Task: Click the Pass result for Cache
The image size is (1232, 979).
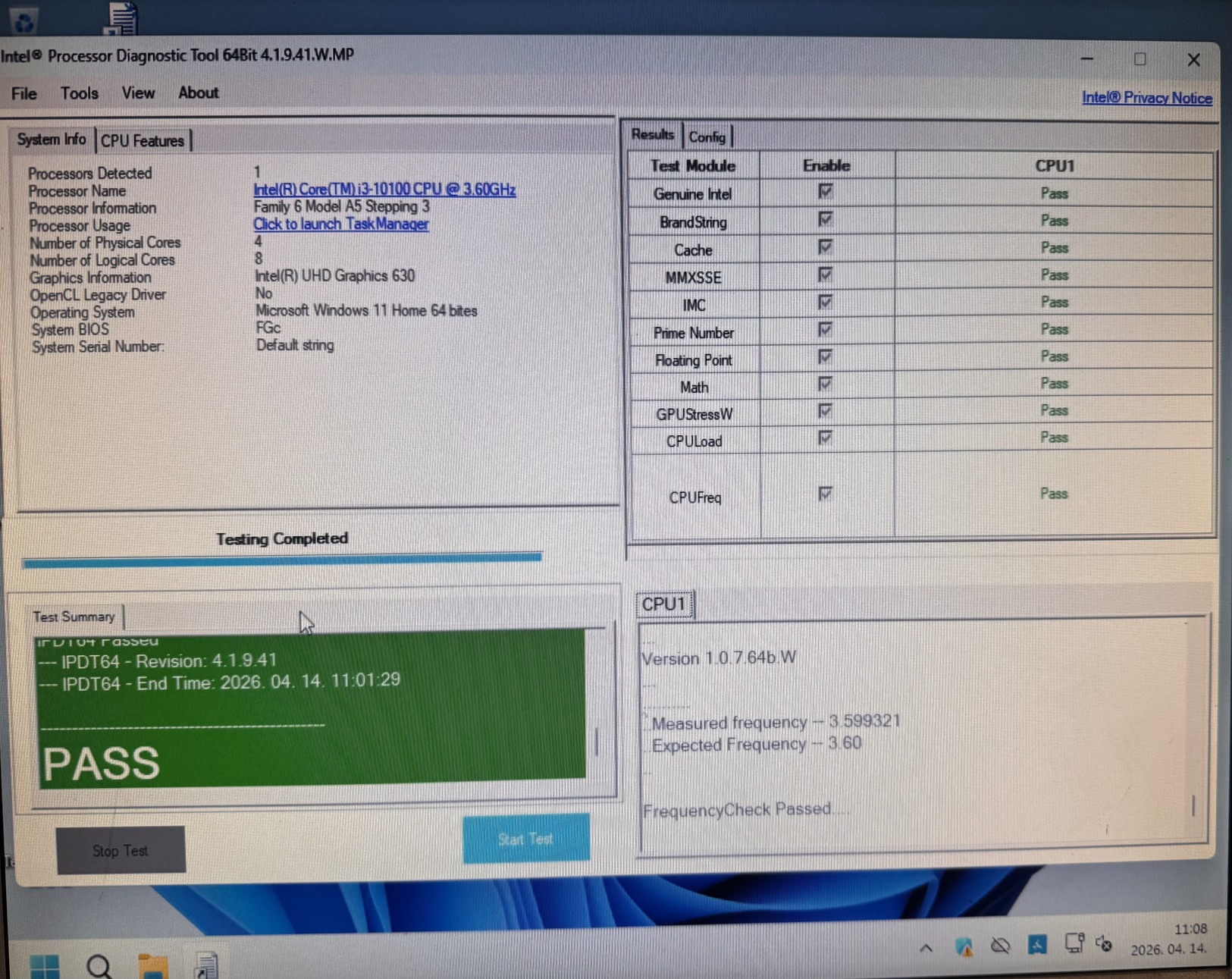Action: 1055,248
